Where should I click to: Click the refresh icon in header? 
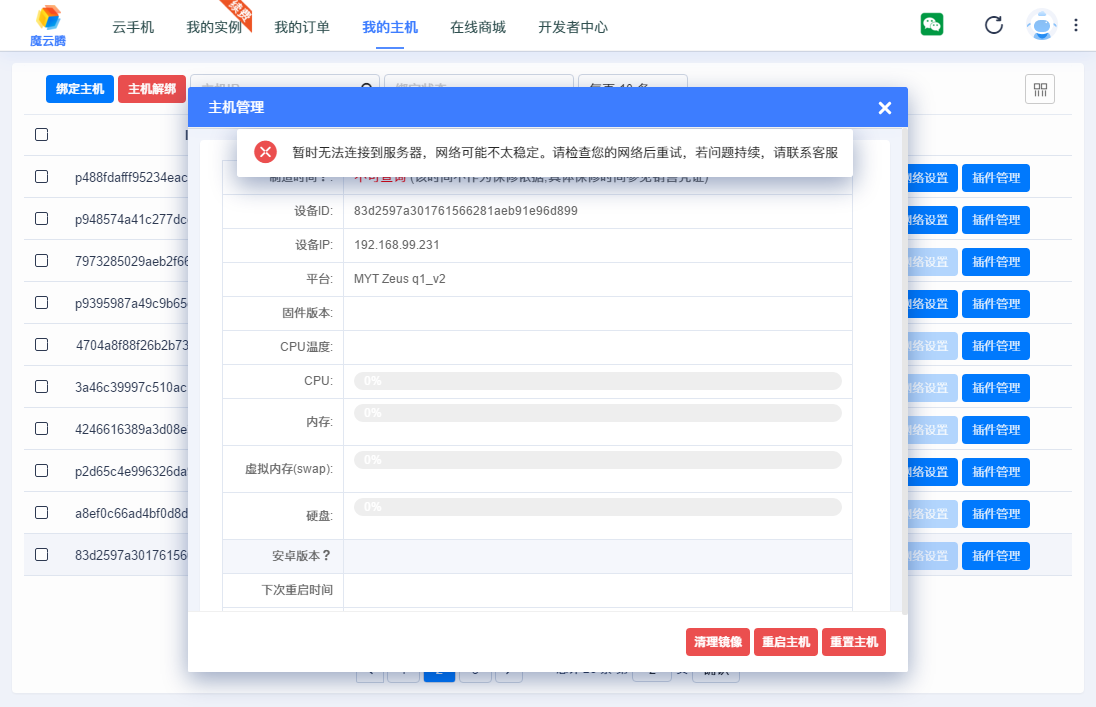click(x=993, y=25)
